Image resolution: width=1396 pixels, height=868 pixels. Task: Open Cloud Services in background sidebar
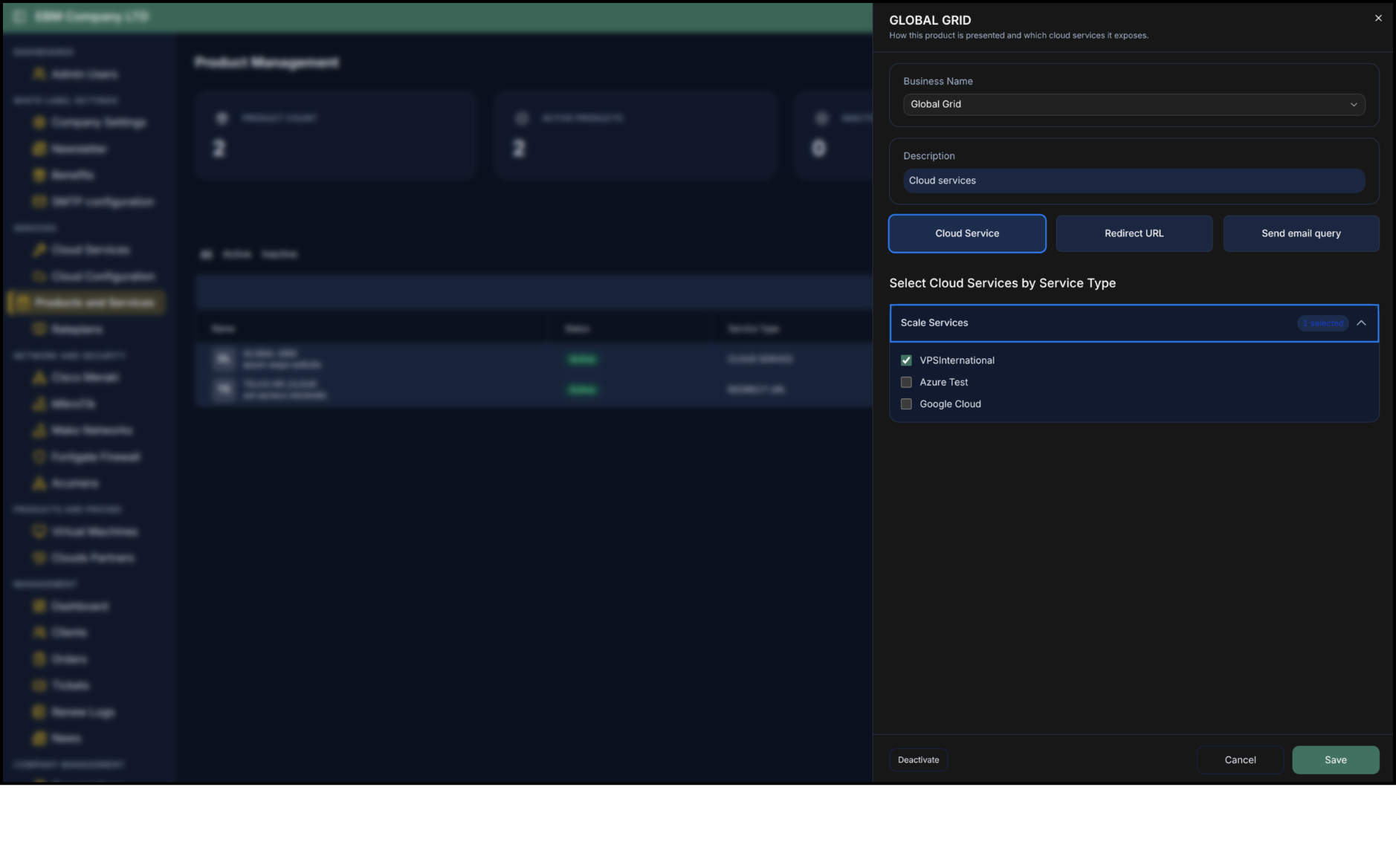(82, 250)
